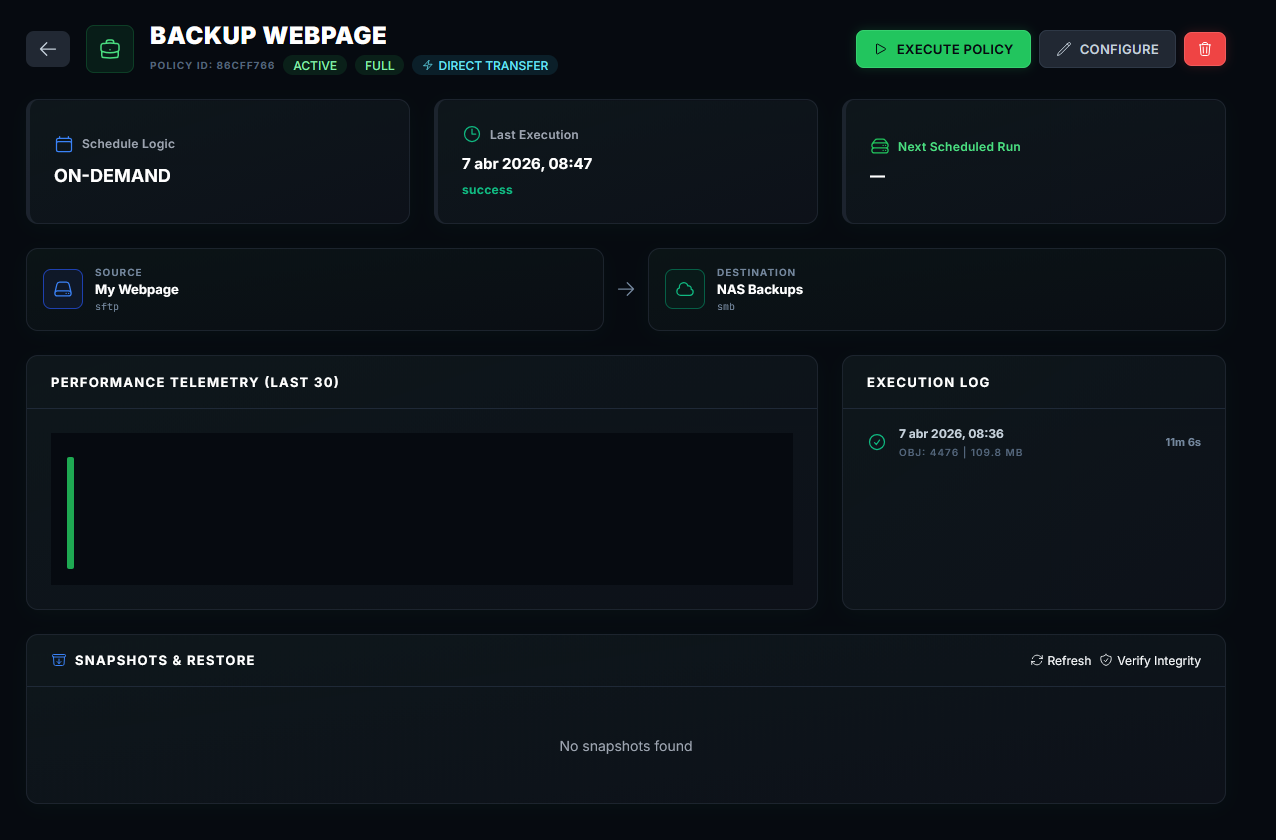Click the server icon beside Next Scheduled Run
The image size is (1276, 840).
point(880,146)
